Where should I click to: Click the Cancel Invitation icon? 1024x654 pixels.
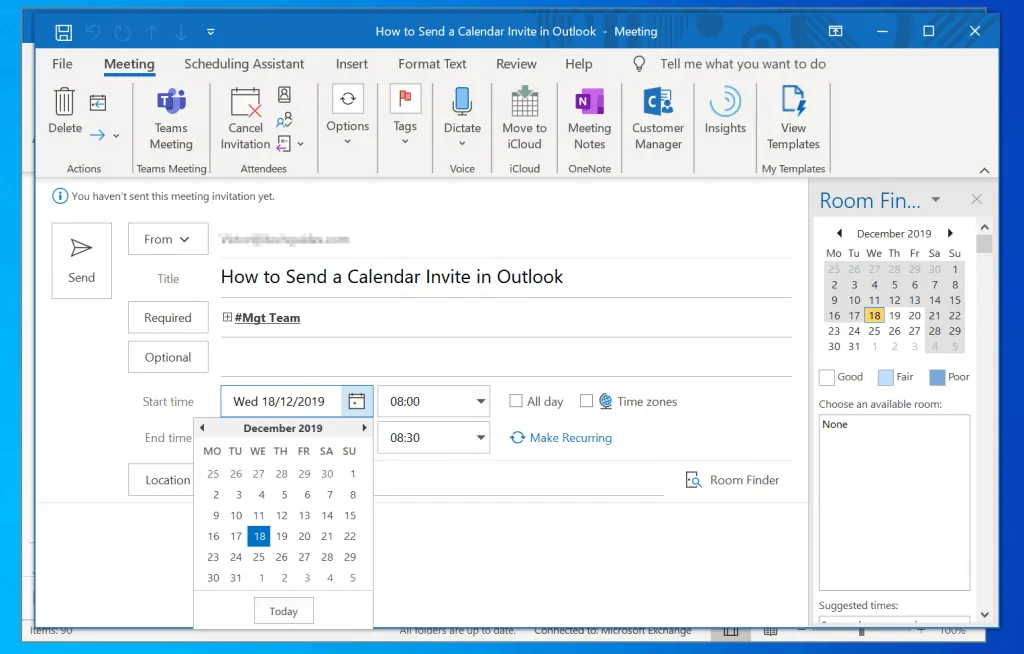[245, 104]
